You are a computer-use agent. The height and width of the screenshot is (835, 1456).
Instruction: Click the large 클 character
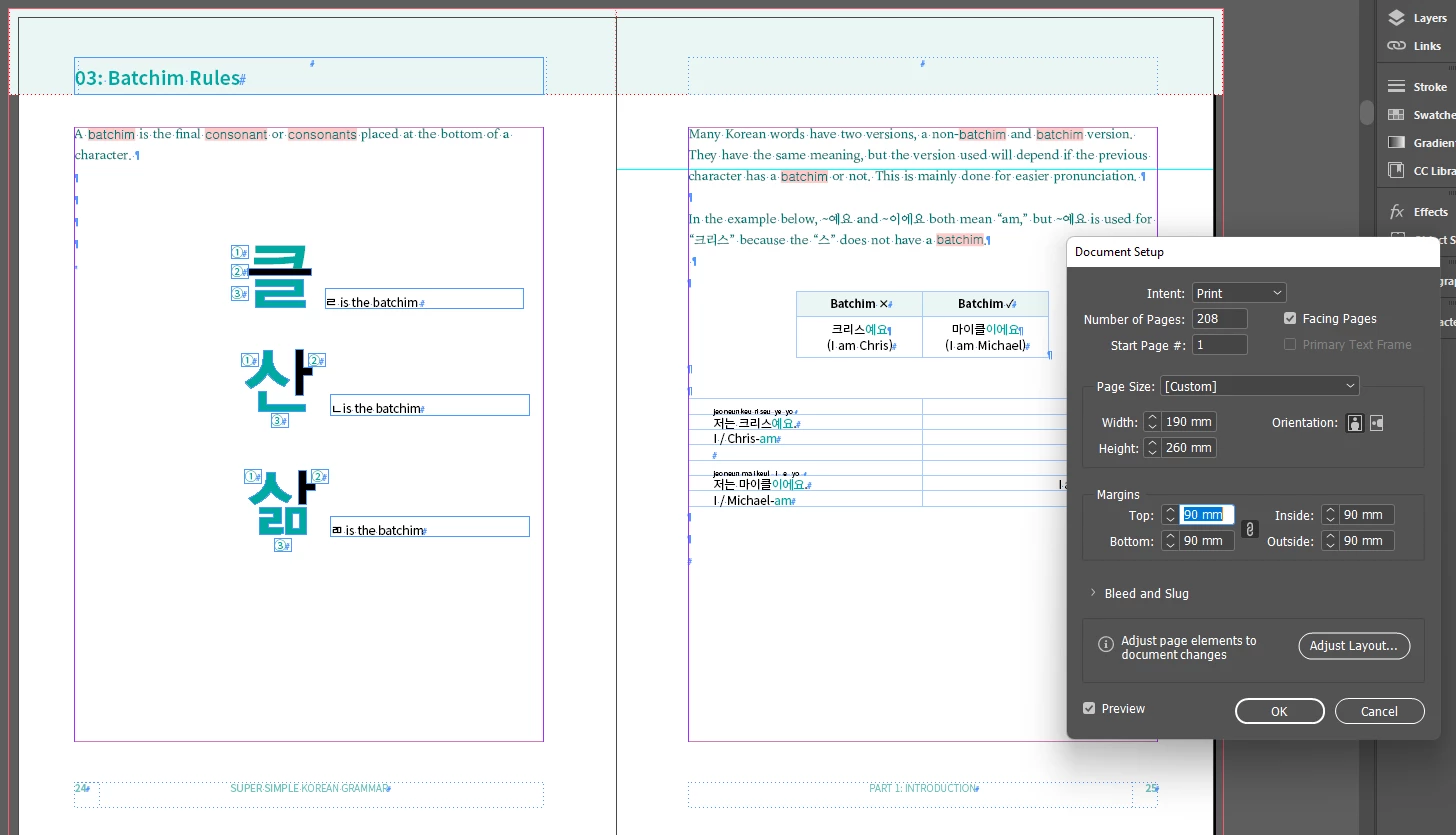tap(279, 276)
